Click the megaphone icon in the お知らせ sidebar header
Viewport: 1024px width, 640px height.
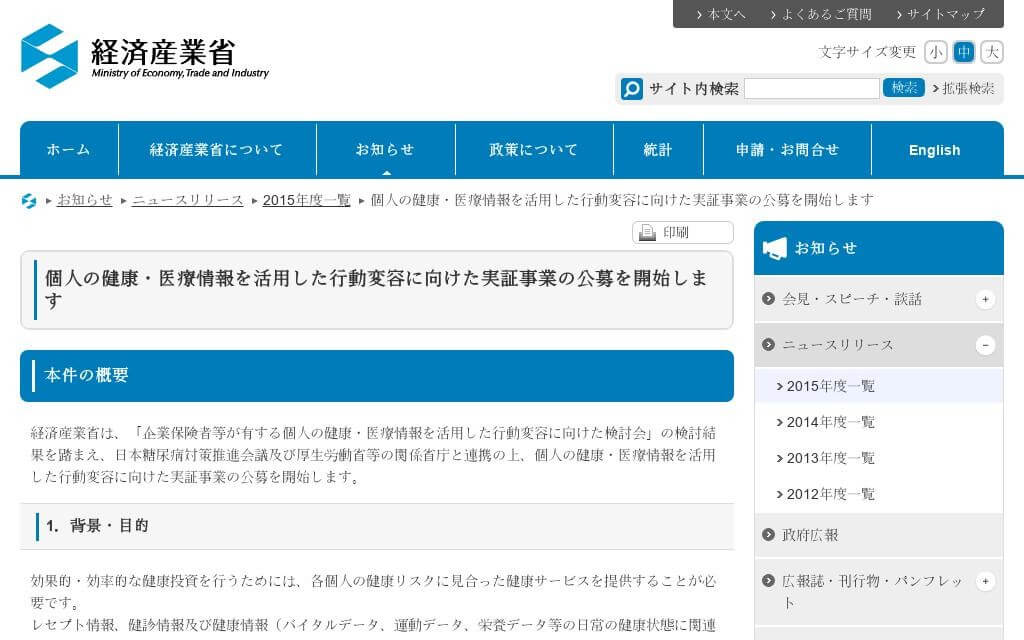775,249
